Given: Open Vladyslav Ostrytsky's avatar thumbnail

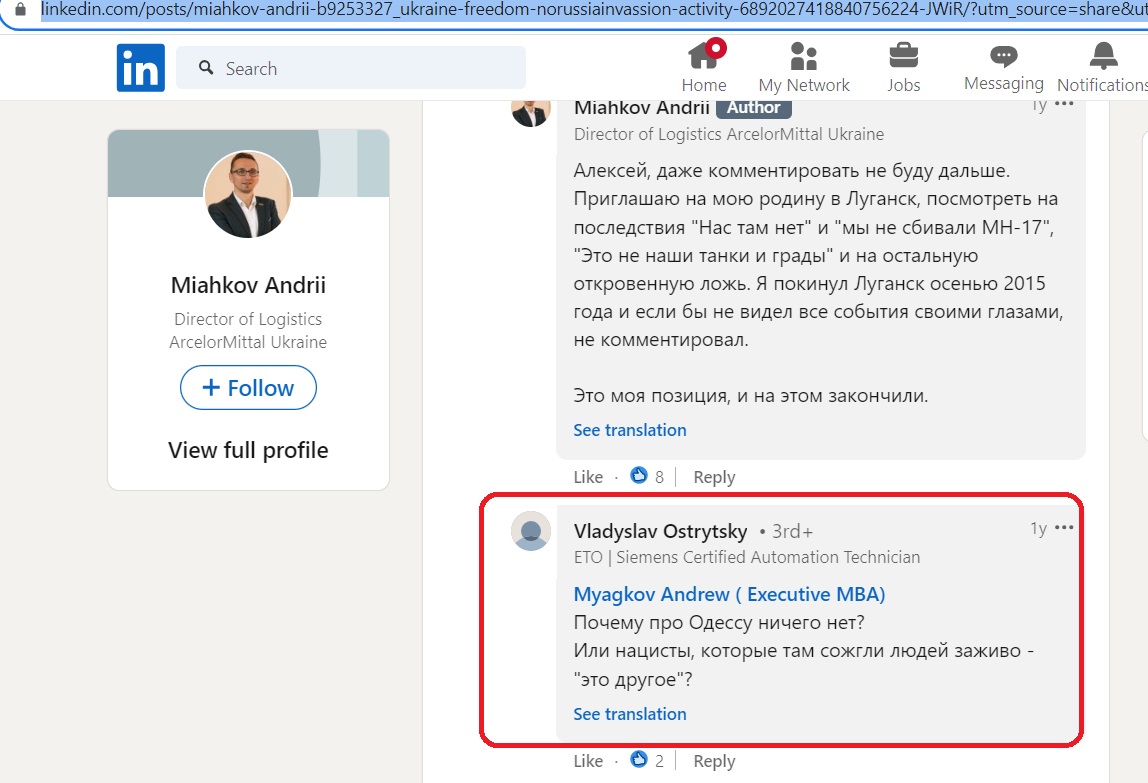Looking at the screenshot, I should click(x=531, y=531).
